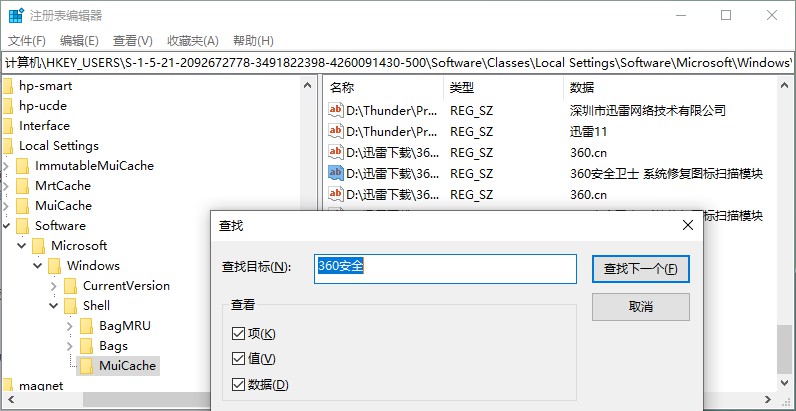Expand the BagMRU key
The width and height of the screenshot is (796, 411).
coord(70,326)
